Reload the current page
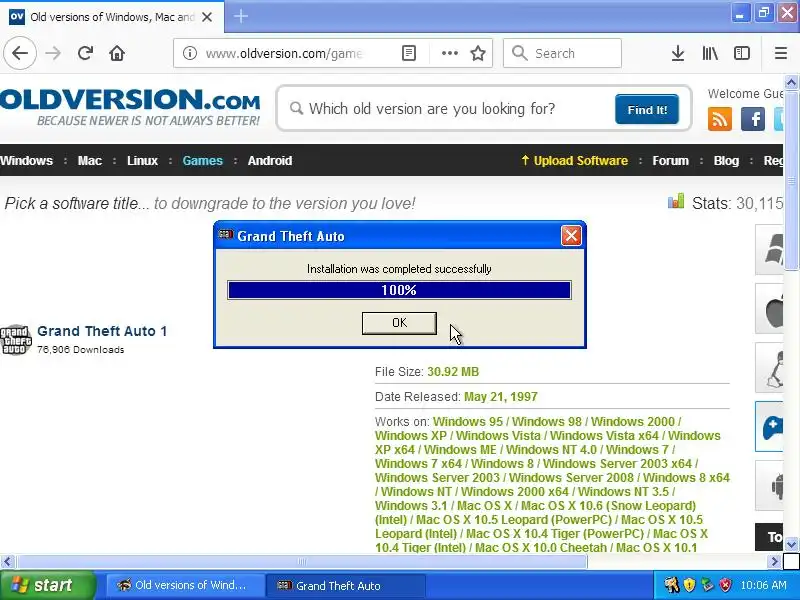This screenshot has width=800, height=600. [x=85, y=53]
